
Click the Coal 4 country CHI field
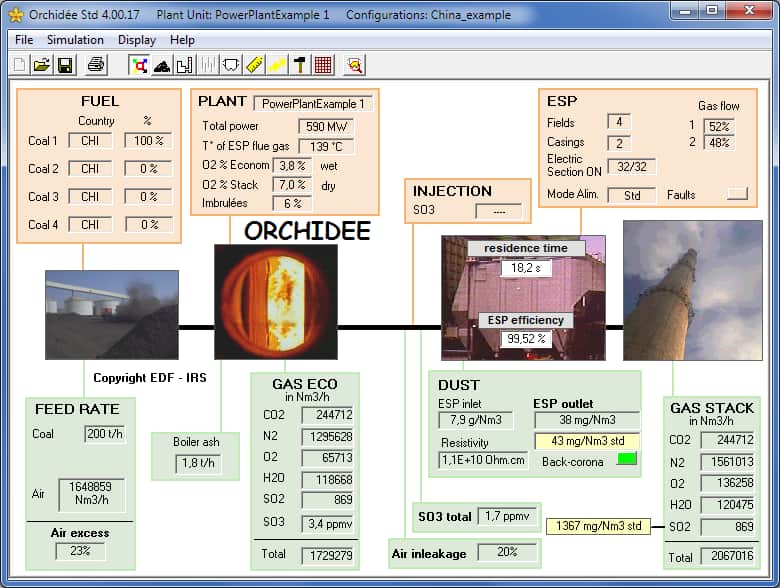pyautogui.click(x=90, y=225)
